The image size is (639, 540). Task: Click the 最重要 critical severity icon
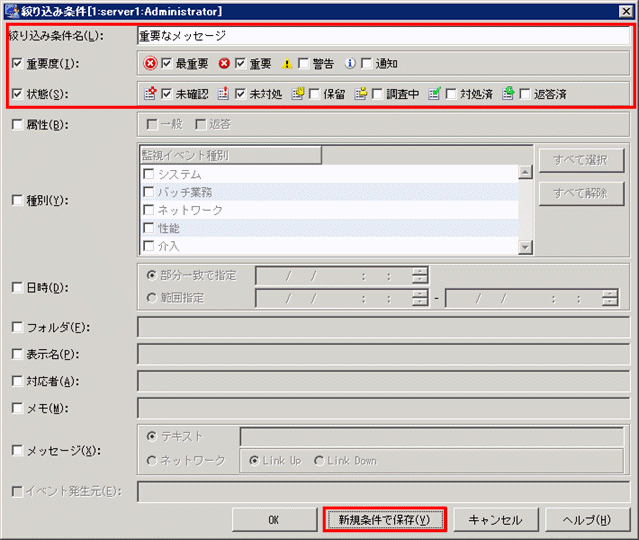(150, 63)
